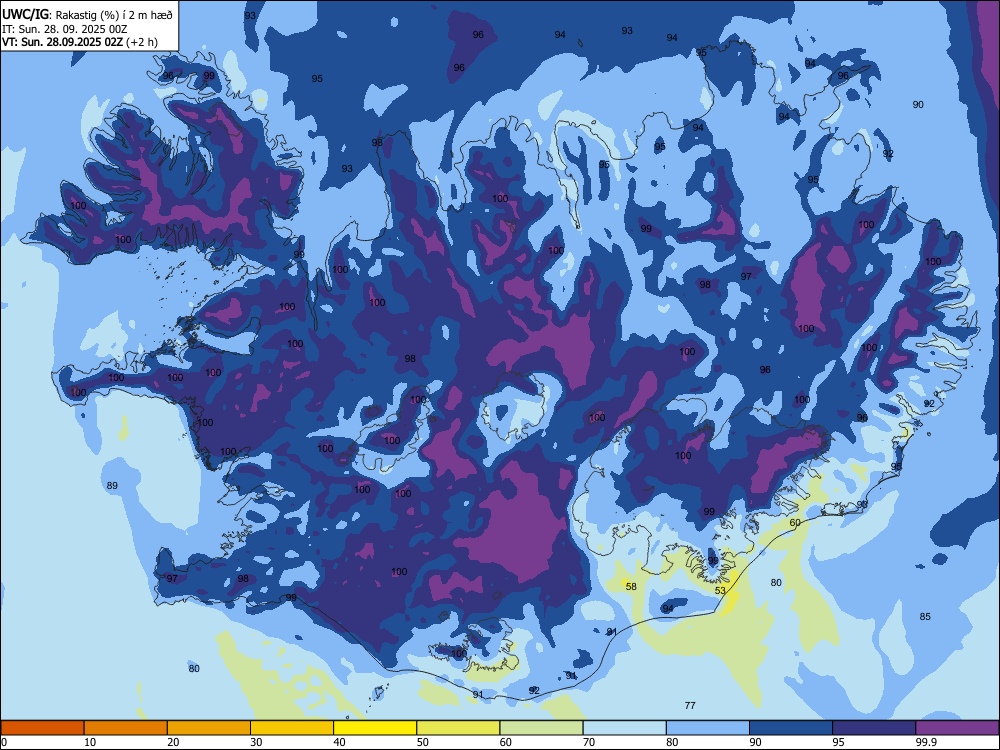Pick the yellow-green 60–70 legend swatch

click(x=541, y=728)
